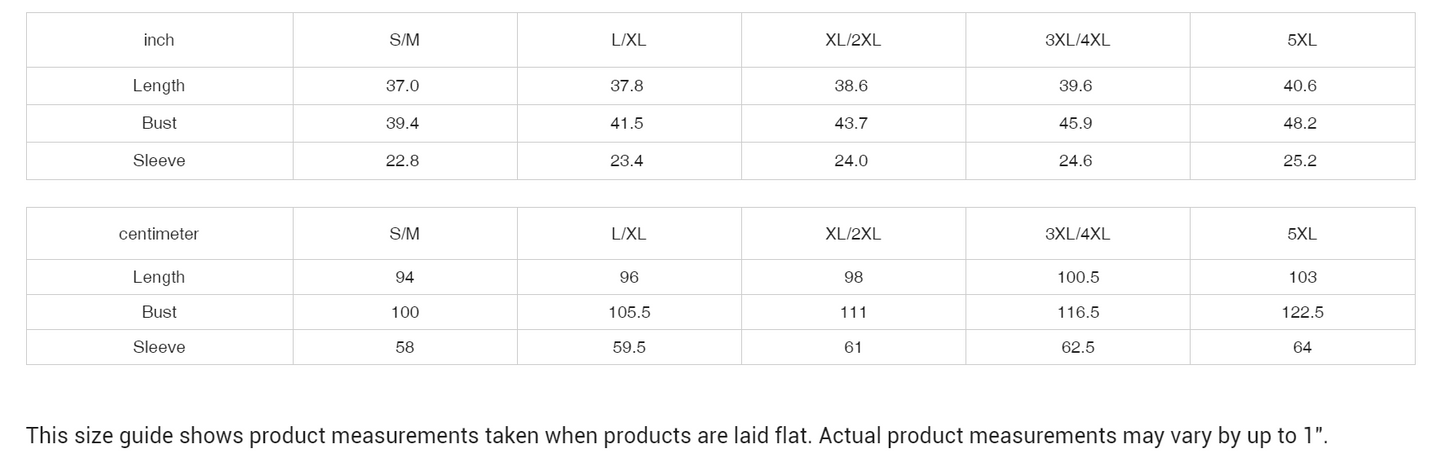This screenshot has height=475, width=1445.
Task: Click the Length row label in inch table
Action: [x=159, y=86]
